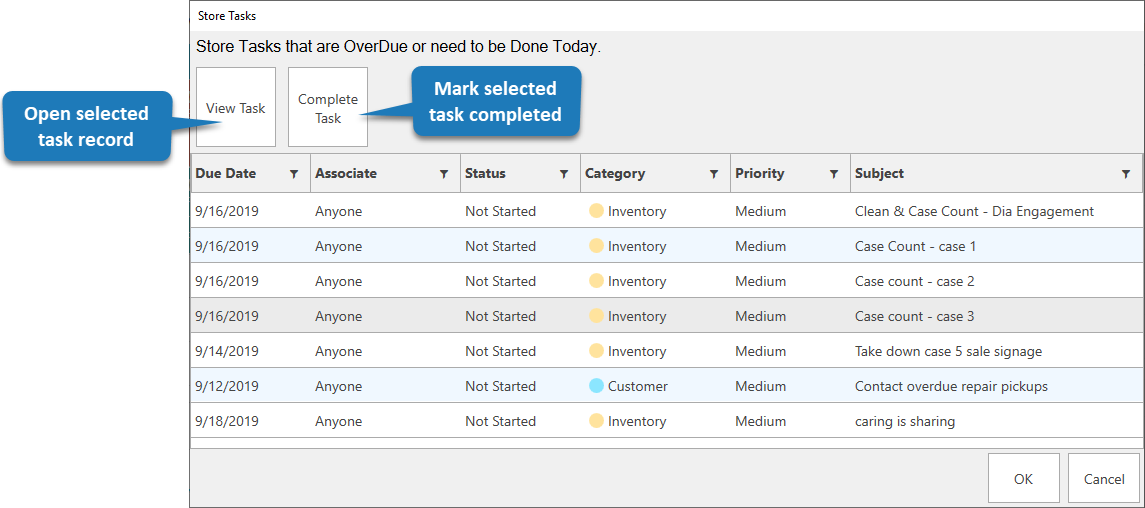This screenshot has width=1145, height=508.
Task: Sort by the Subject column header
Action: (x=879, y=174)
